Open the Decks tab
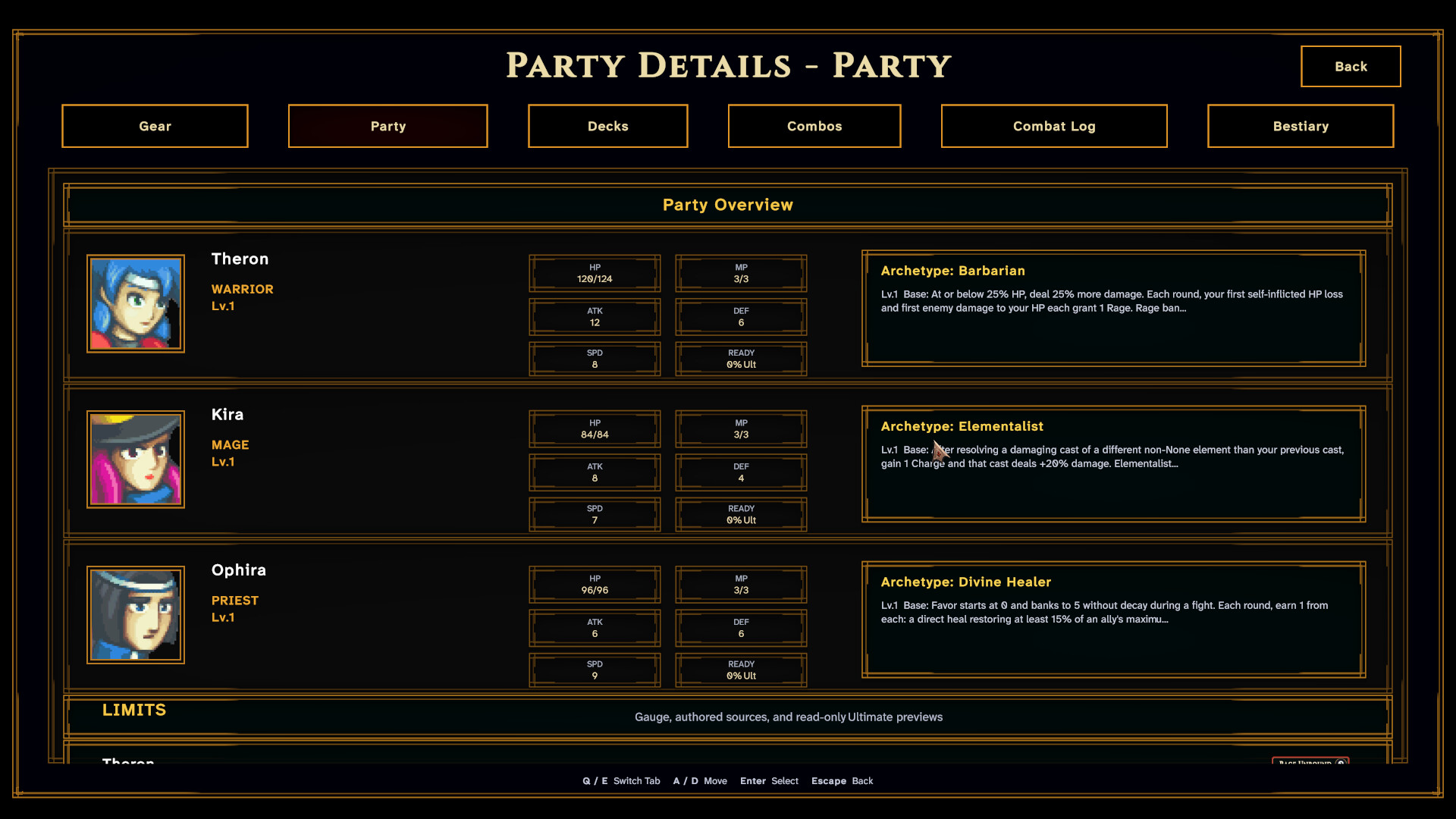 tap(607, 126)
